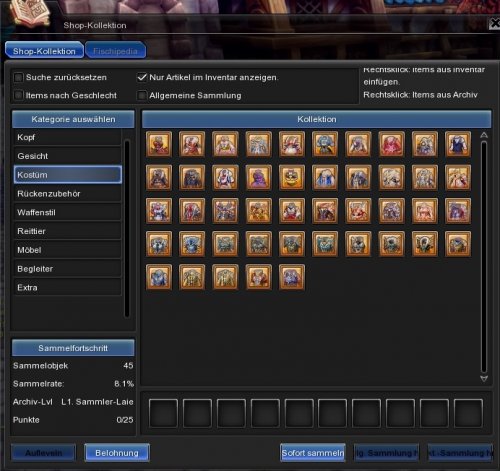Enable the 'Allgemeine Sammlung' checkbox
Screen dimensions: 500x471
(142, 95)
